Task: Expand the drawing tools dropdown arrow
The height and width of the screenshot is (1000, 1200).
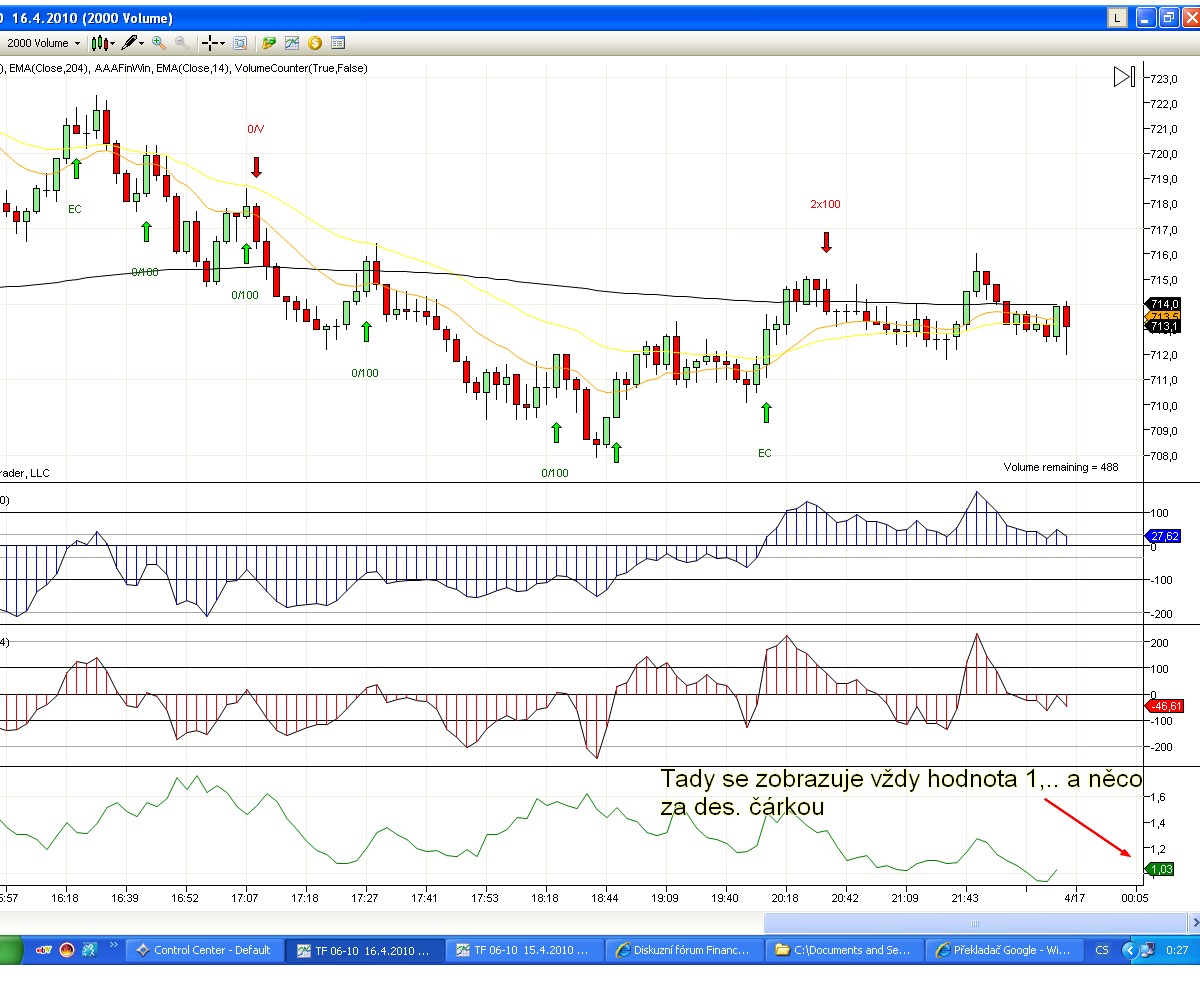Action: [142, 43]
